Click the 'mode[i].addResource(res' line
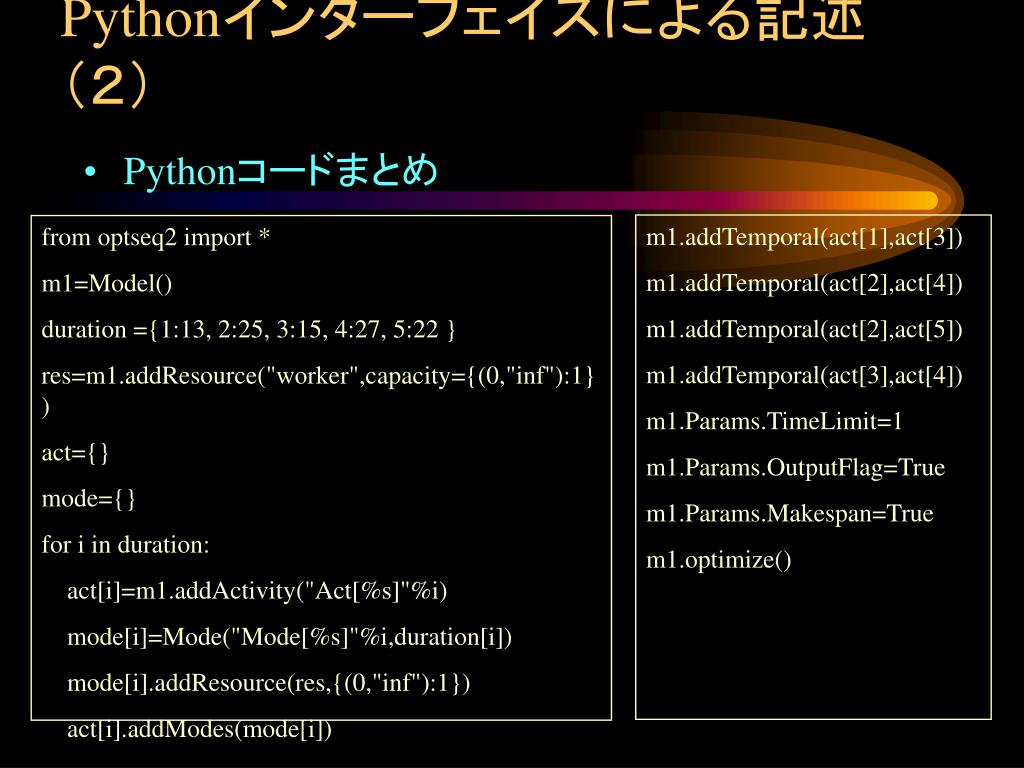Image resolution: width=1024 pixels, height=768 pixels. pyautogui.click(x=268, y=683)
